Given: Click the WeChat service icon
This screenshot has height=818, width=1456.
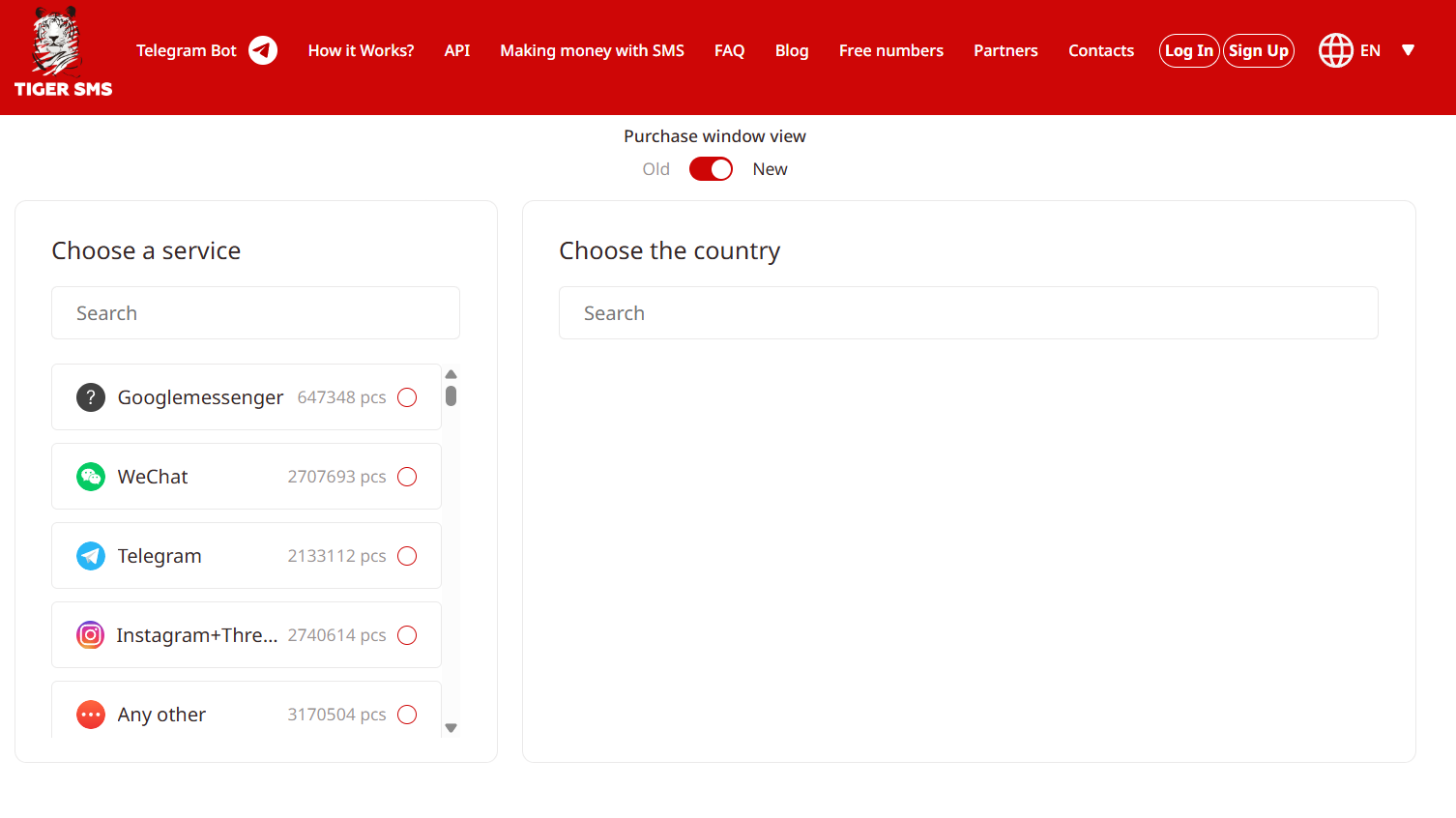Looking at the screenshot, I should (x=91, y=477).
